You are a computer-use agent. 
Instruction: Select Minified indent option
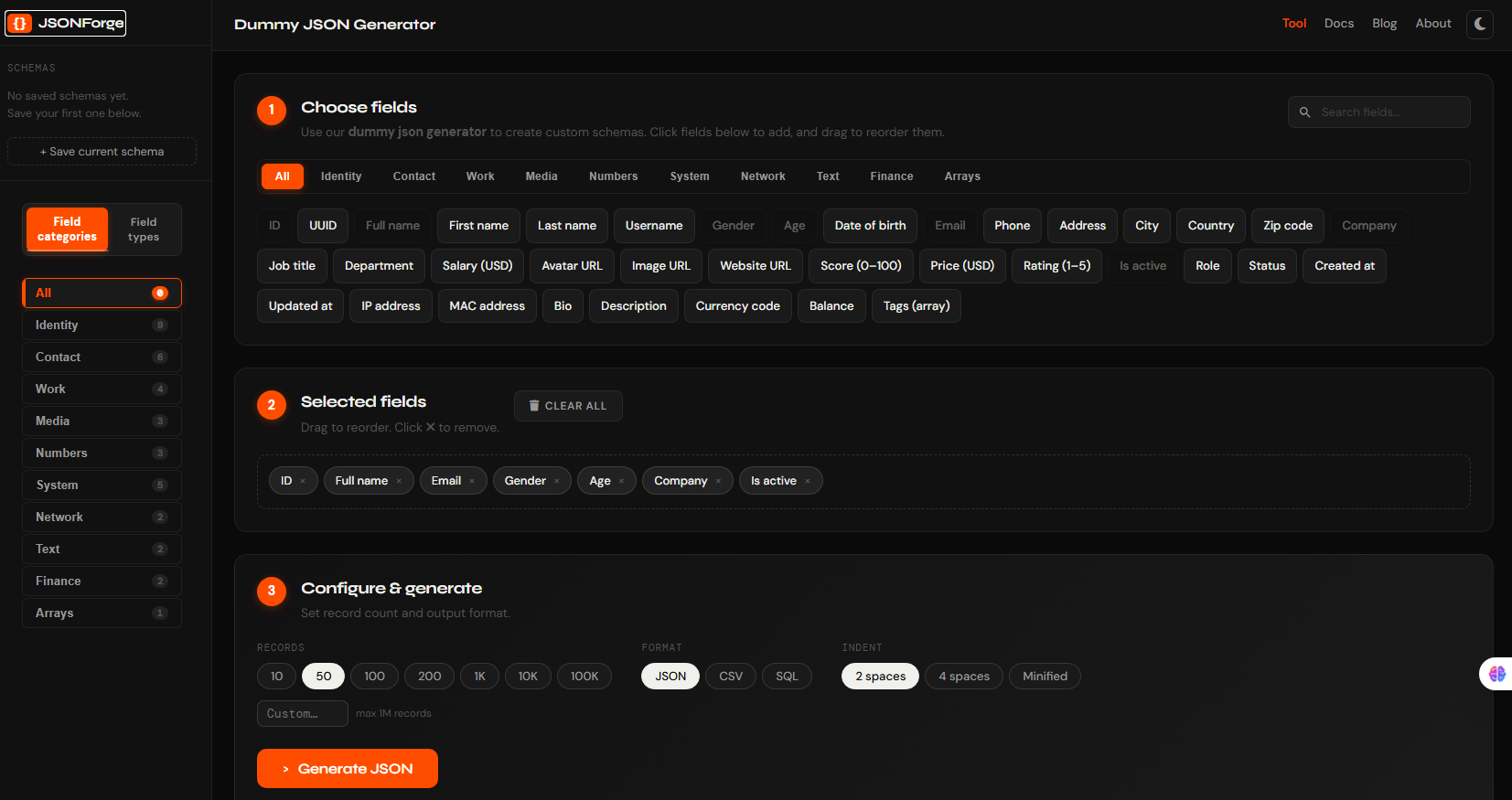coord(1045,677)
